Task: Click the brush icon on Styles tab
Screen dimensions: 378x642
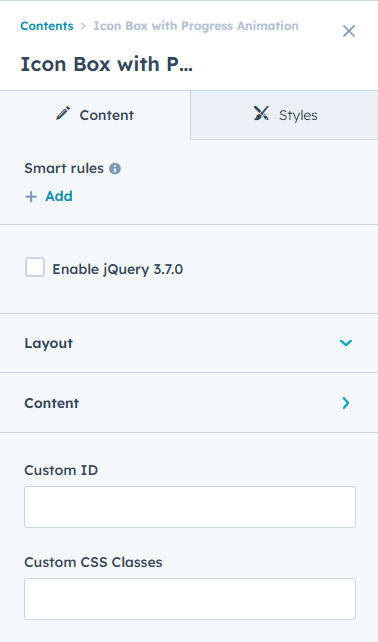Action: pyautogui.click(x=261, y=113)
